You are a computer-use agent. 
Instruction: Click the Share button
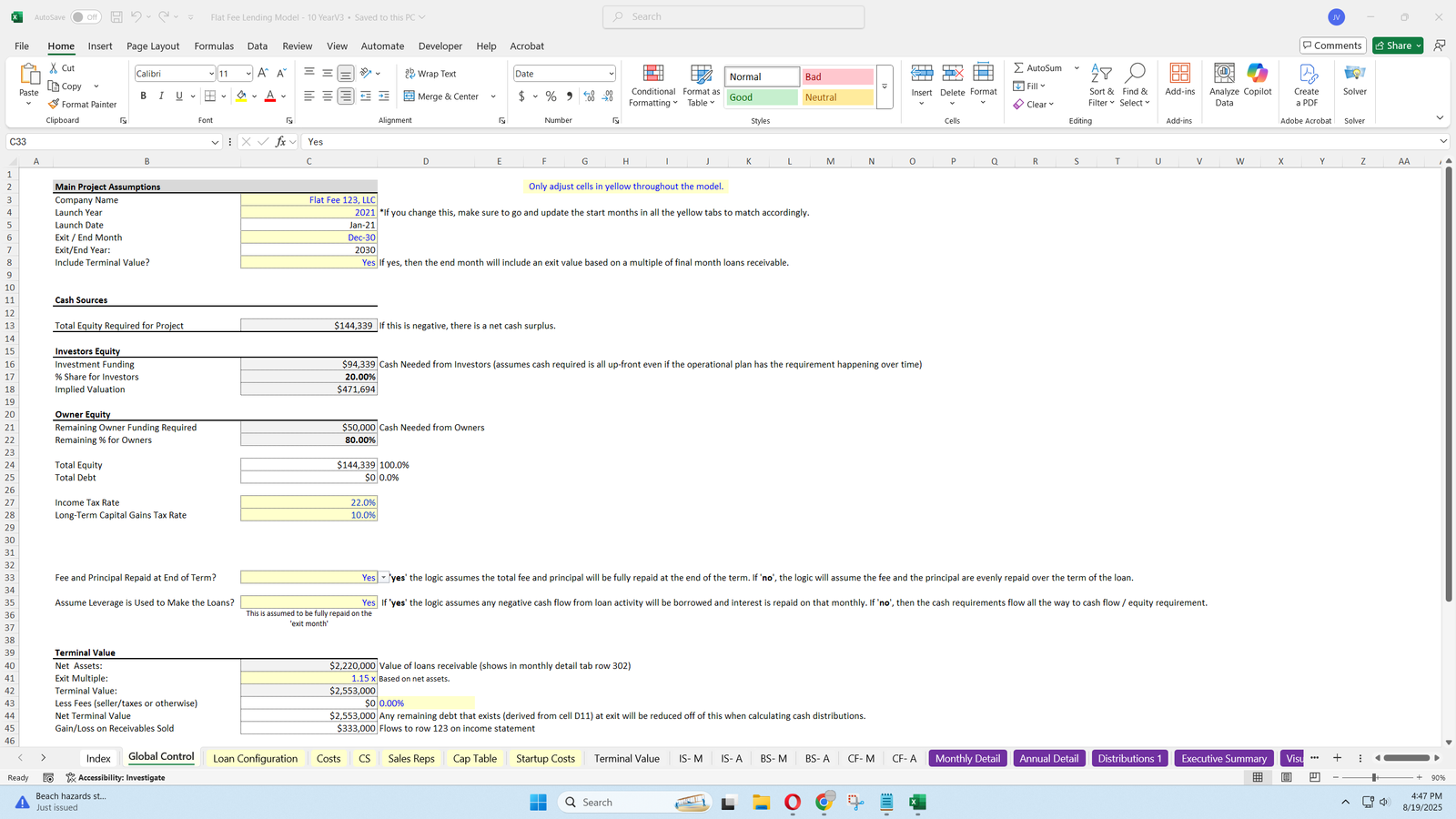[x=1397, y=45]
